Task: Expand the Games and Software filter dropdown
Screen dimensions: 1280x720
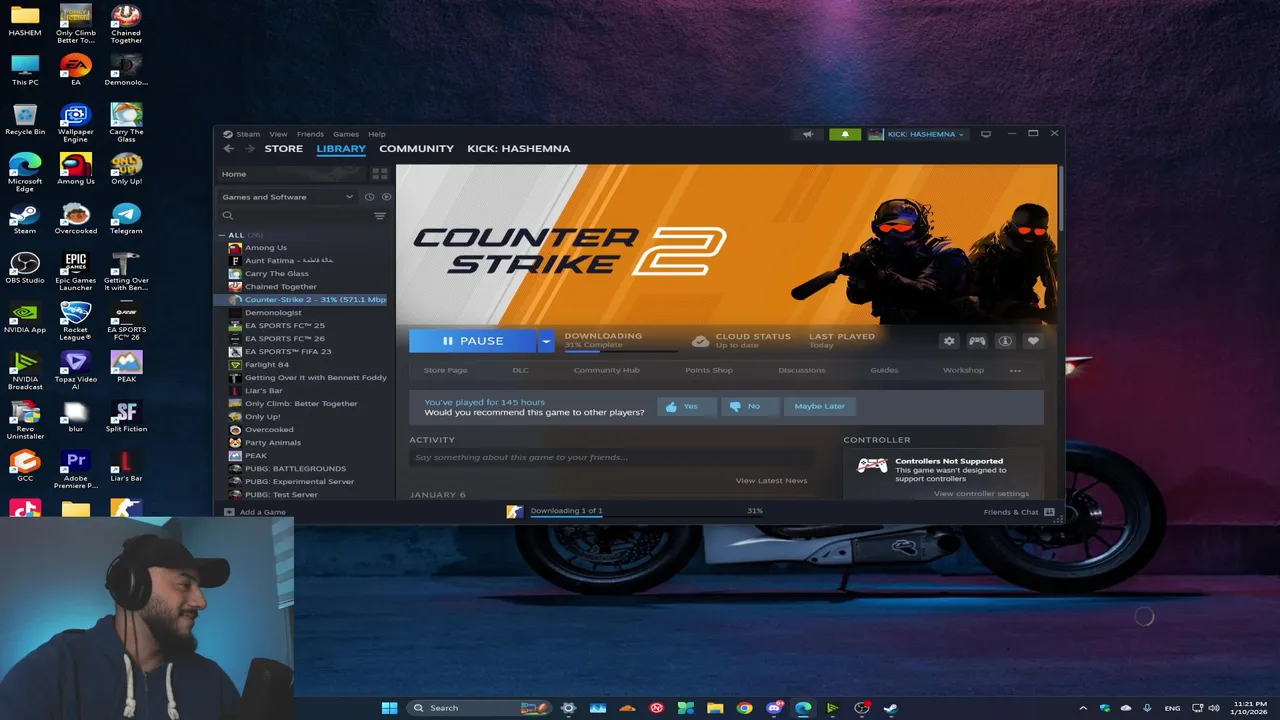Action: click(288, 197)
